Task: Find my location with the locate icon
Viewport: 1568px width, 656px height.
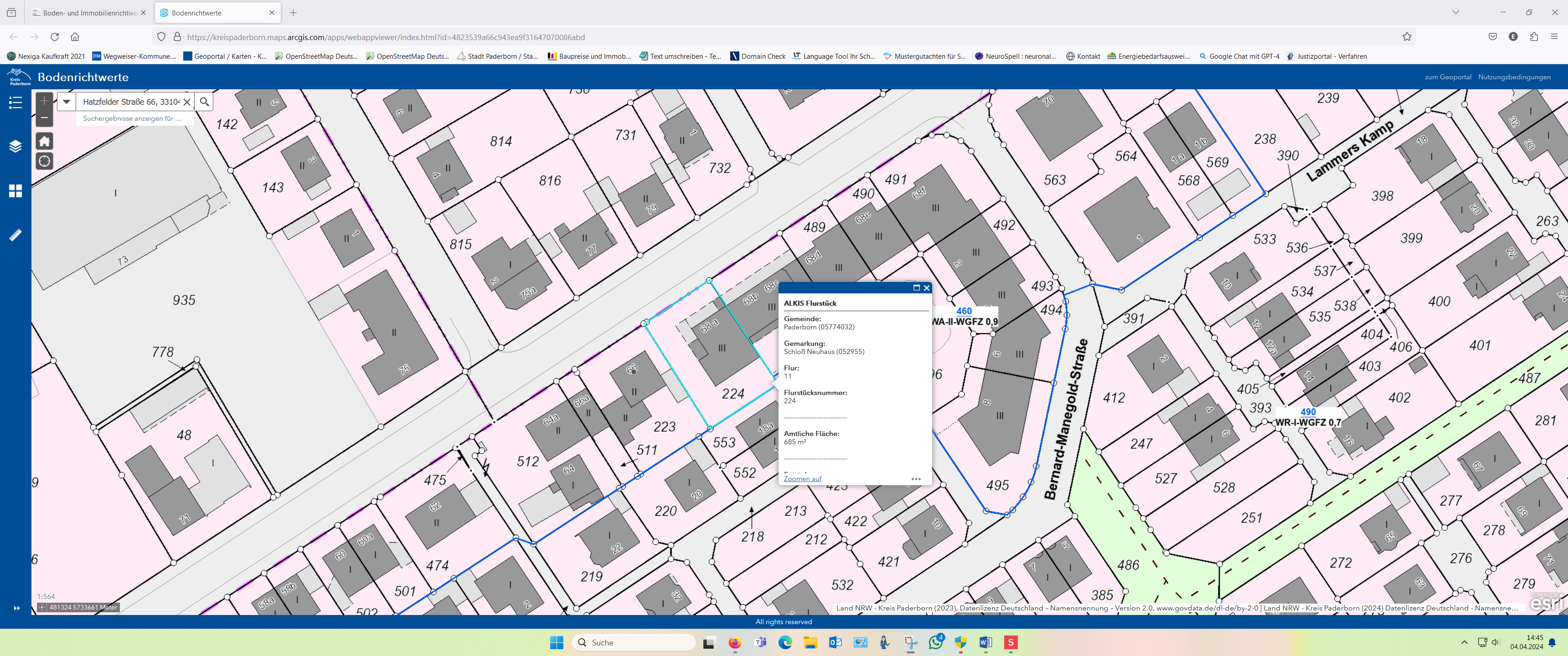Action: [44, 161]
